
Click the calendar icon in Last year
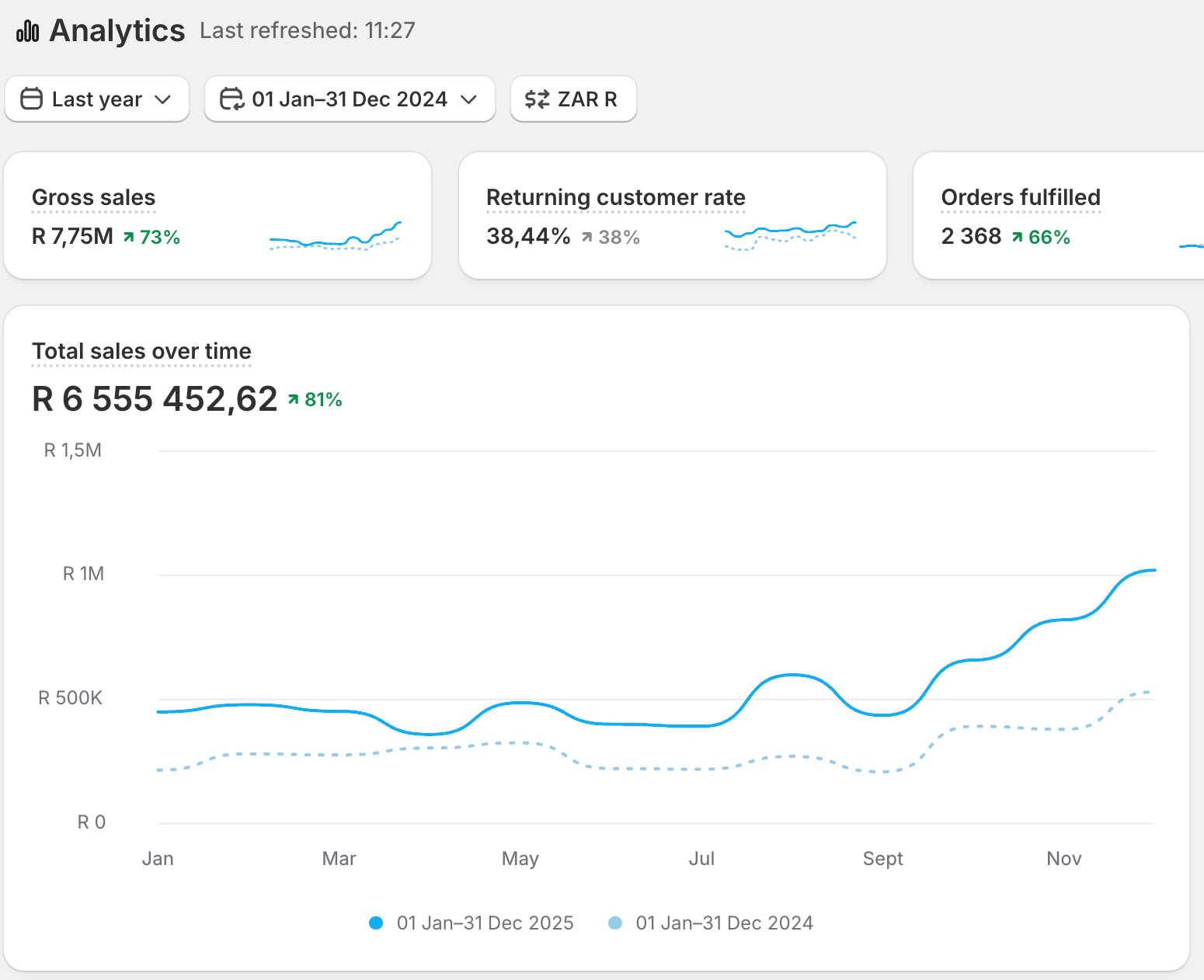pos(31,99)
